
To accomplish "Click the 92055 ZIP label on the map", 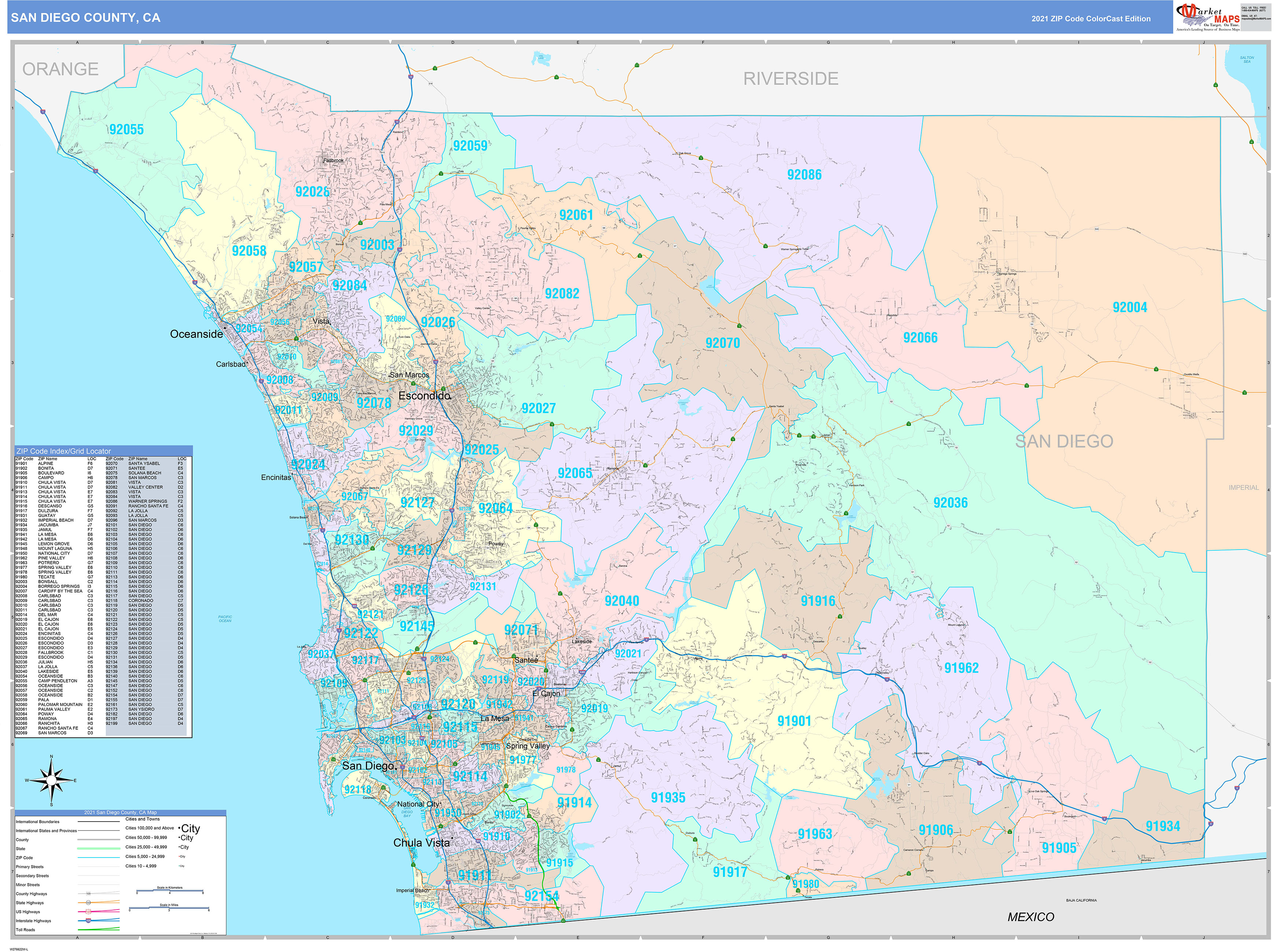I will coord(126,130).
